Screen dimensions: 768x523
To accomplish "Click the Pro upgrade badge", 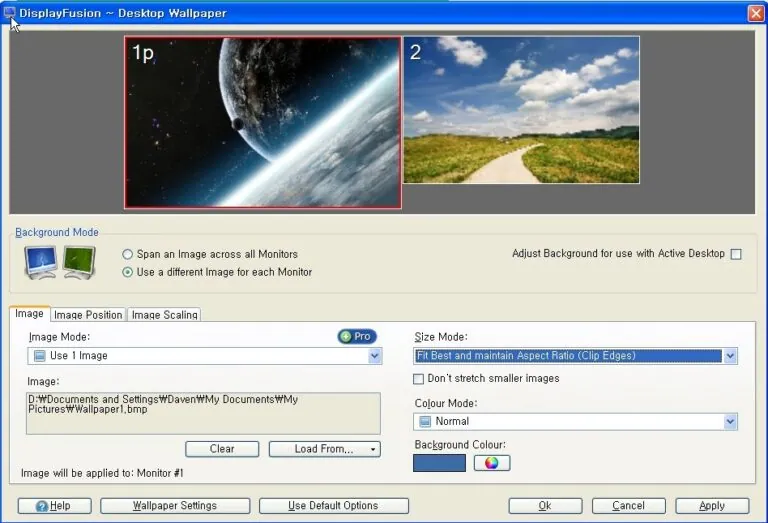I will coord(357,336).
